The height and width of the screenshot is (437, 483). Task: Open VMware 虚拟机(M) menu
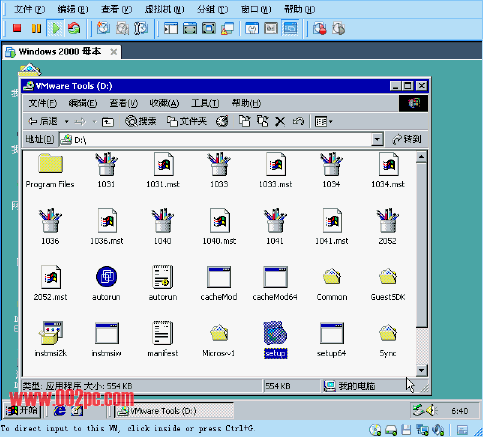pos(164,9)
